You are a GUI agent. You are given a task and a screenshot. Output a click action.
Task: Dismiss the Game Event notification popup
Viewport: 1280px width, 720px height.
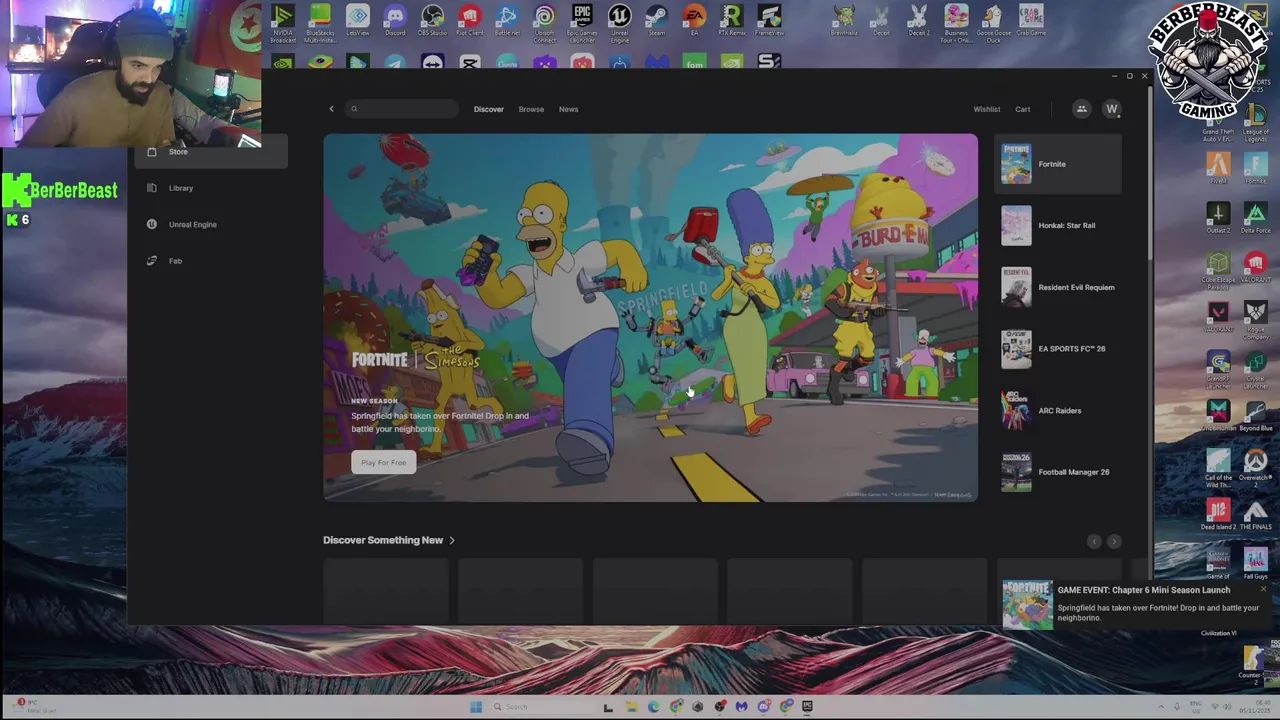[1263, 589]
